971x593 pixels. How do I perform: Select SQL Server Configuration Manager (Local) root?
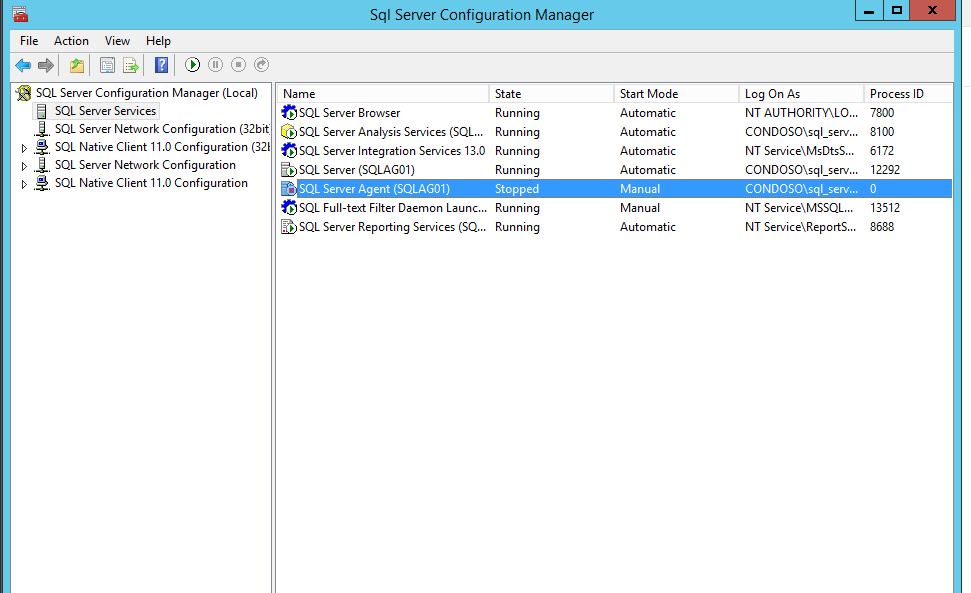[x=147, y=93]
